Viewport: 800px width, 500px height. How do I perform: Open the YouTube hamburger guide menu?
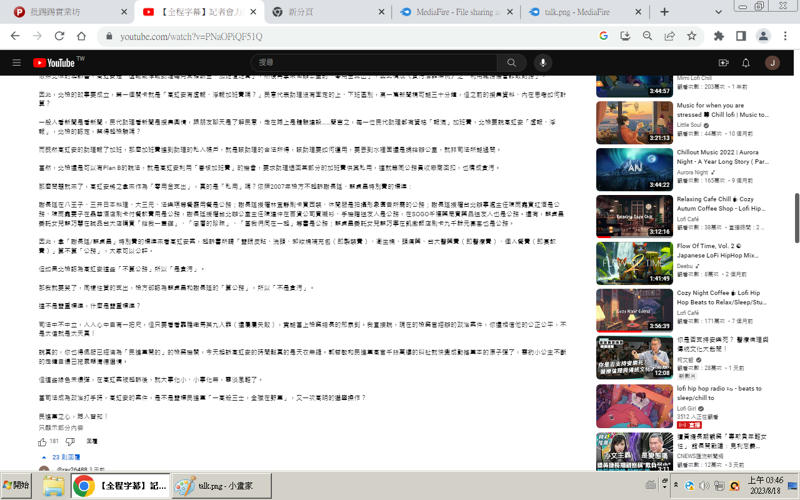17,63
